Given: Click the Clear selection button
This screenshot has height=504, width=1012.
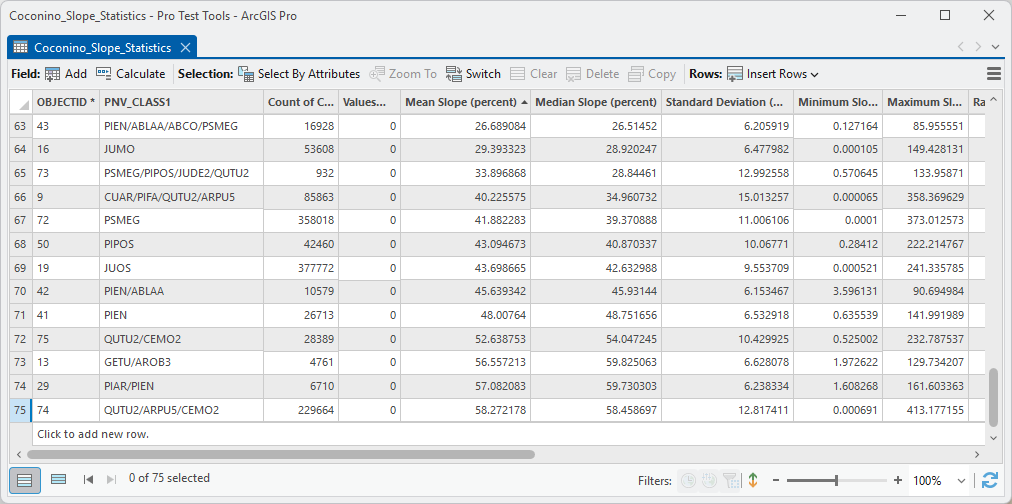Looking at the screenshot, I should [x=533, y=74].
